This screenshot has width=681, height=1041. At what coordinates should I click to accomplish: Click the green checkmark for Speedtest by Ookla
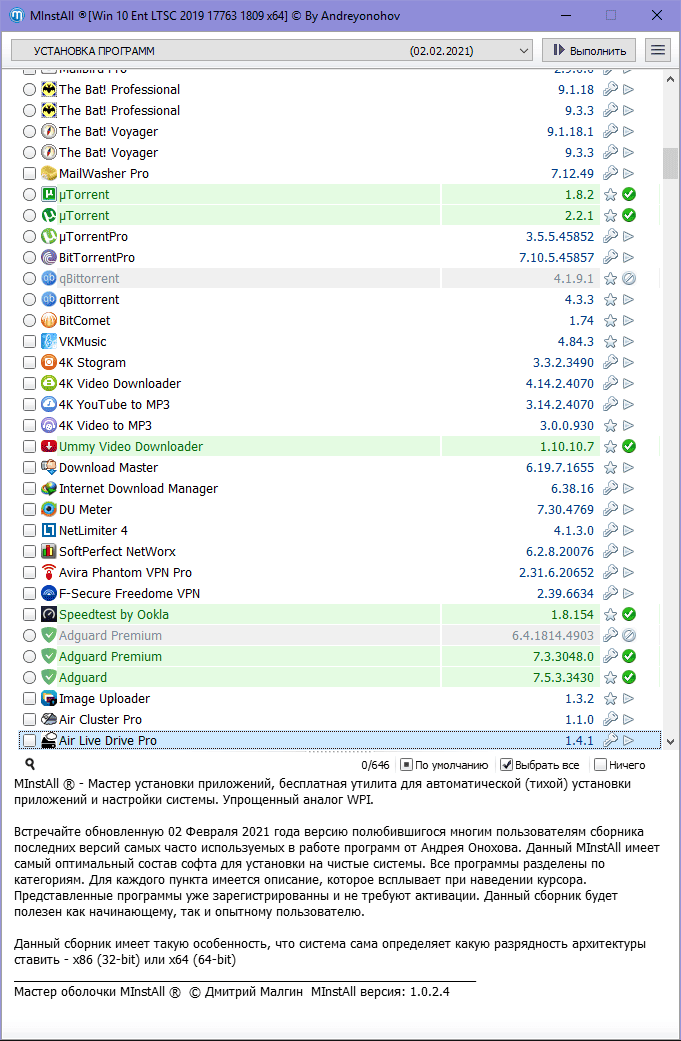(x=629, y=615)
